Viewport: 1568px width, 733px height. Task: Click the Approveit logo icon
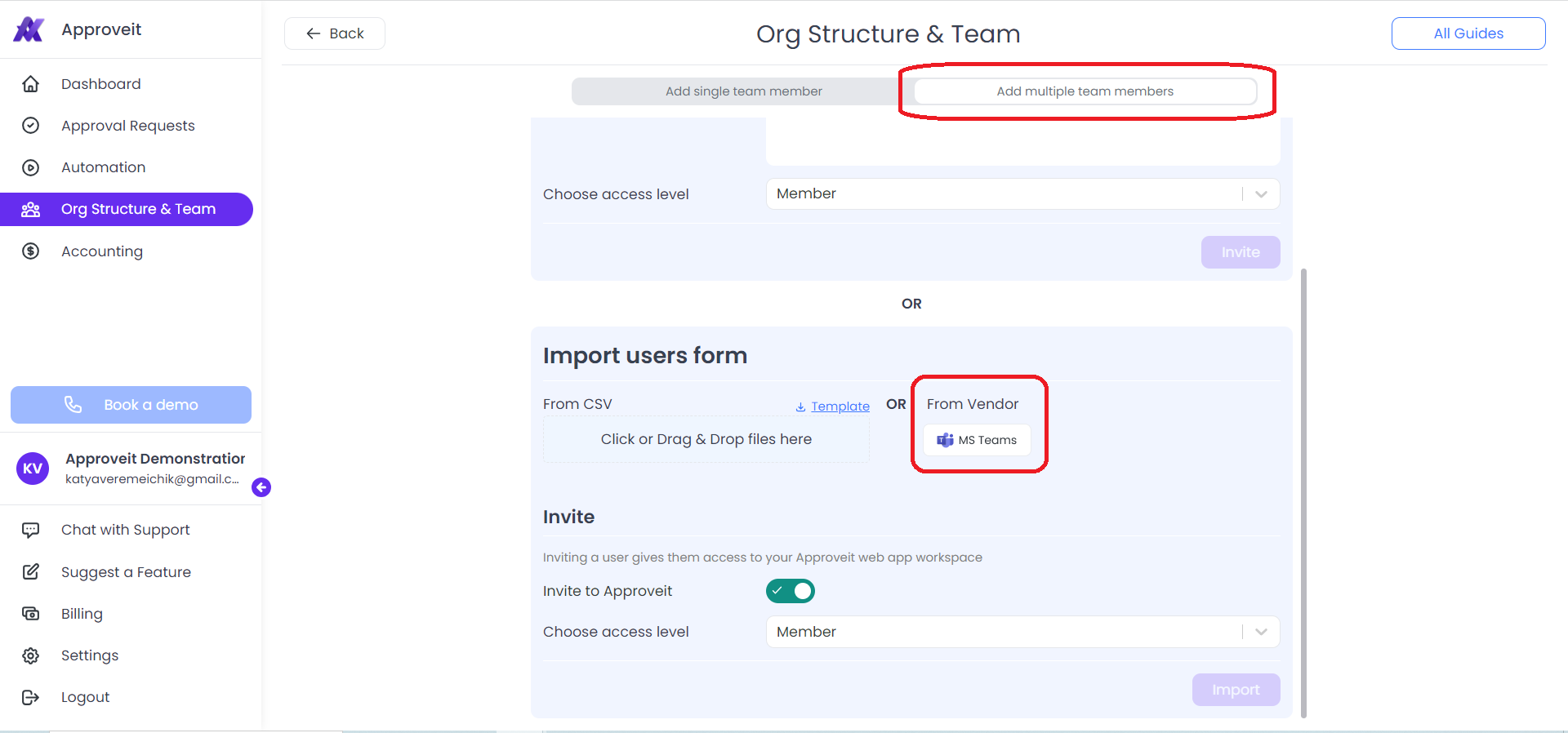[29, 29]
